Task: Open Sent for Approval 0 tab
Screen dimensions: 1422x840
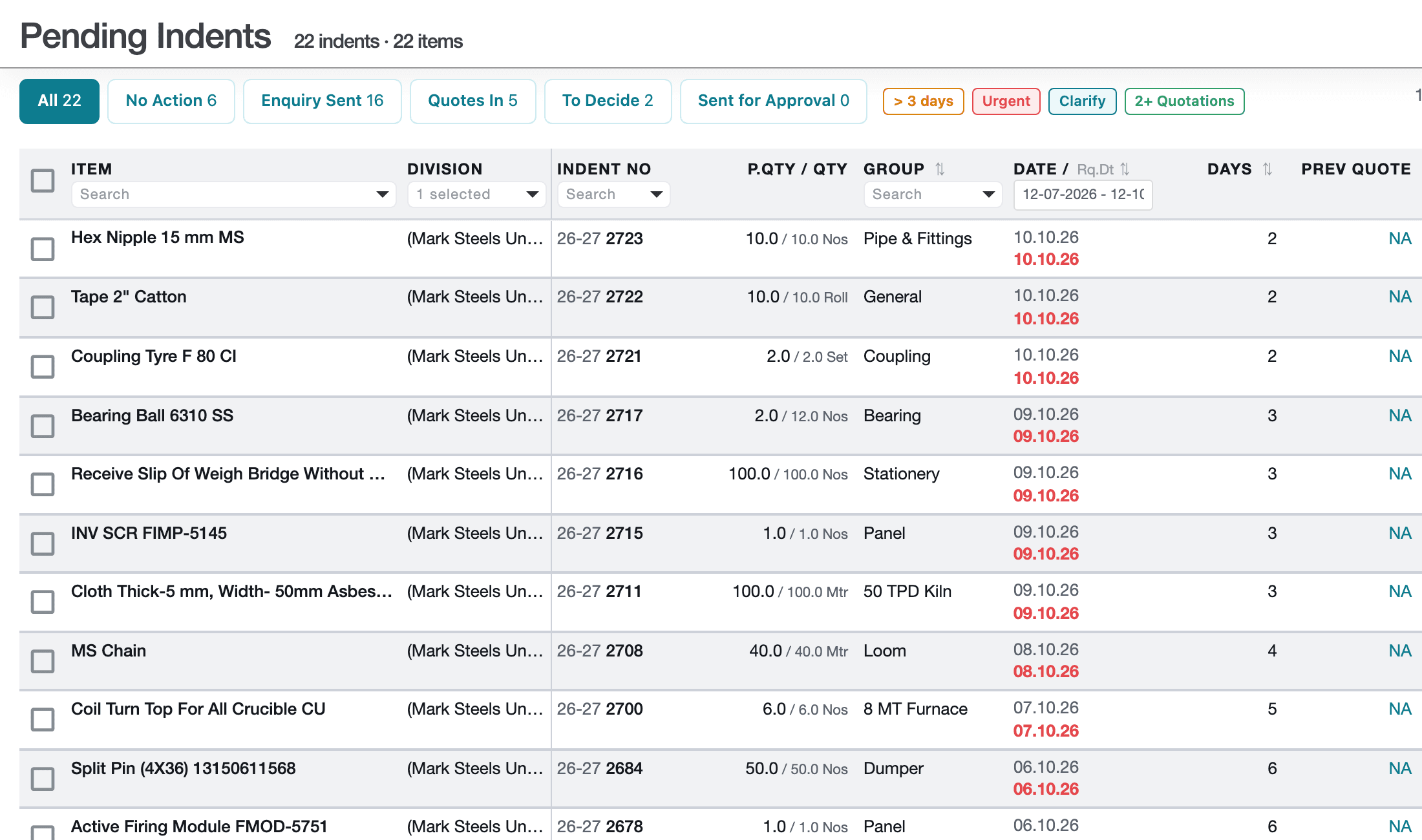Action: tap(774, 101)
